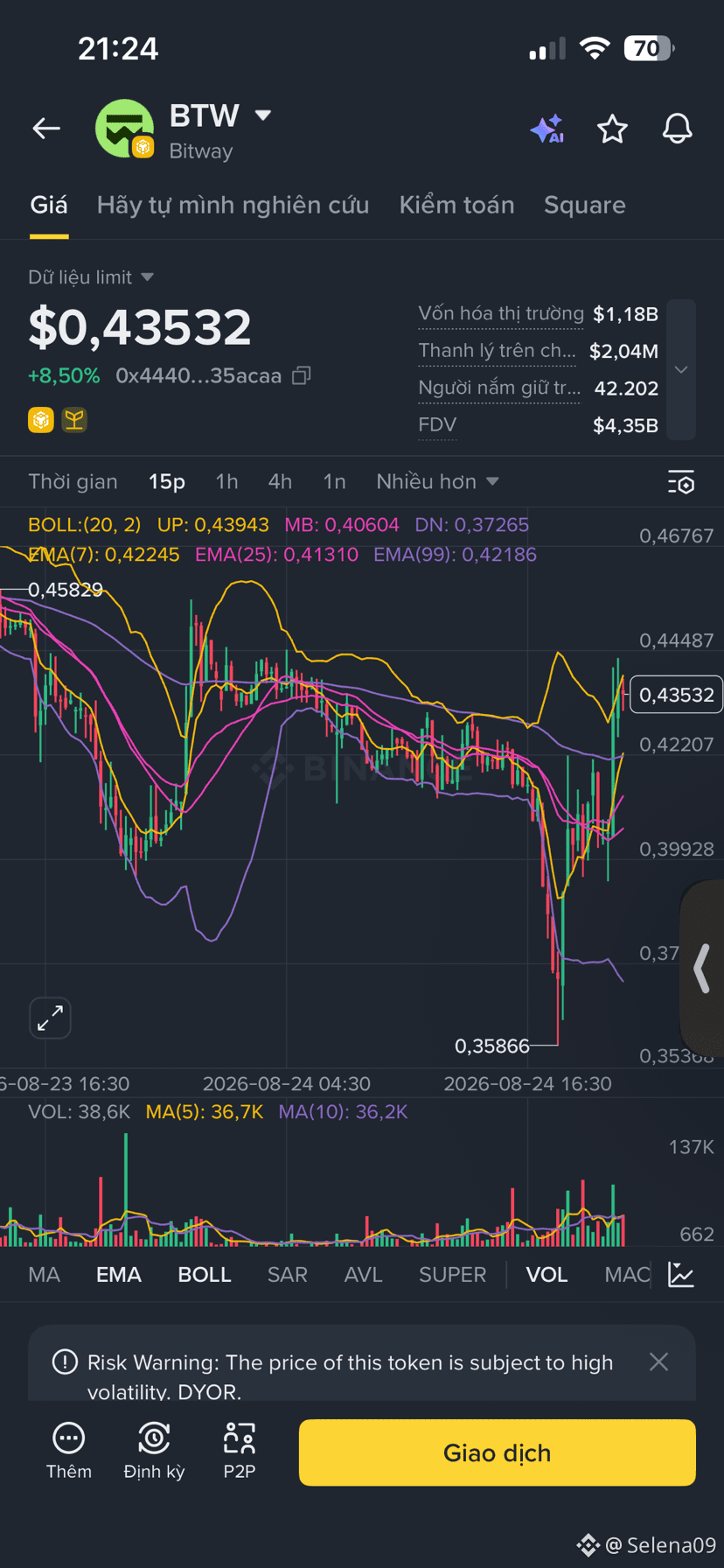Open P2P trading
The width and height of the screenshot is (724, 1568).
[x=239, y=1452]
